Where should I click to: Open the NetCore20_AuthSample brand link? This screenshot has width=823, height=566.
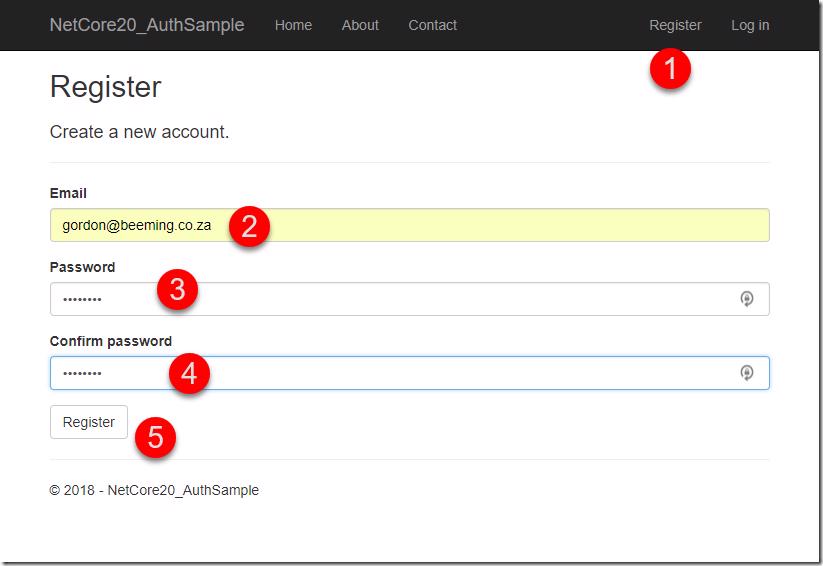coord(147,25)
